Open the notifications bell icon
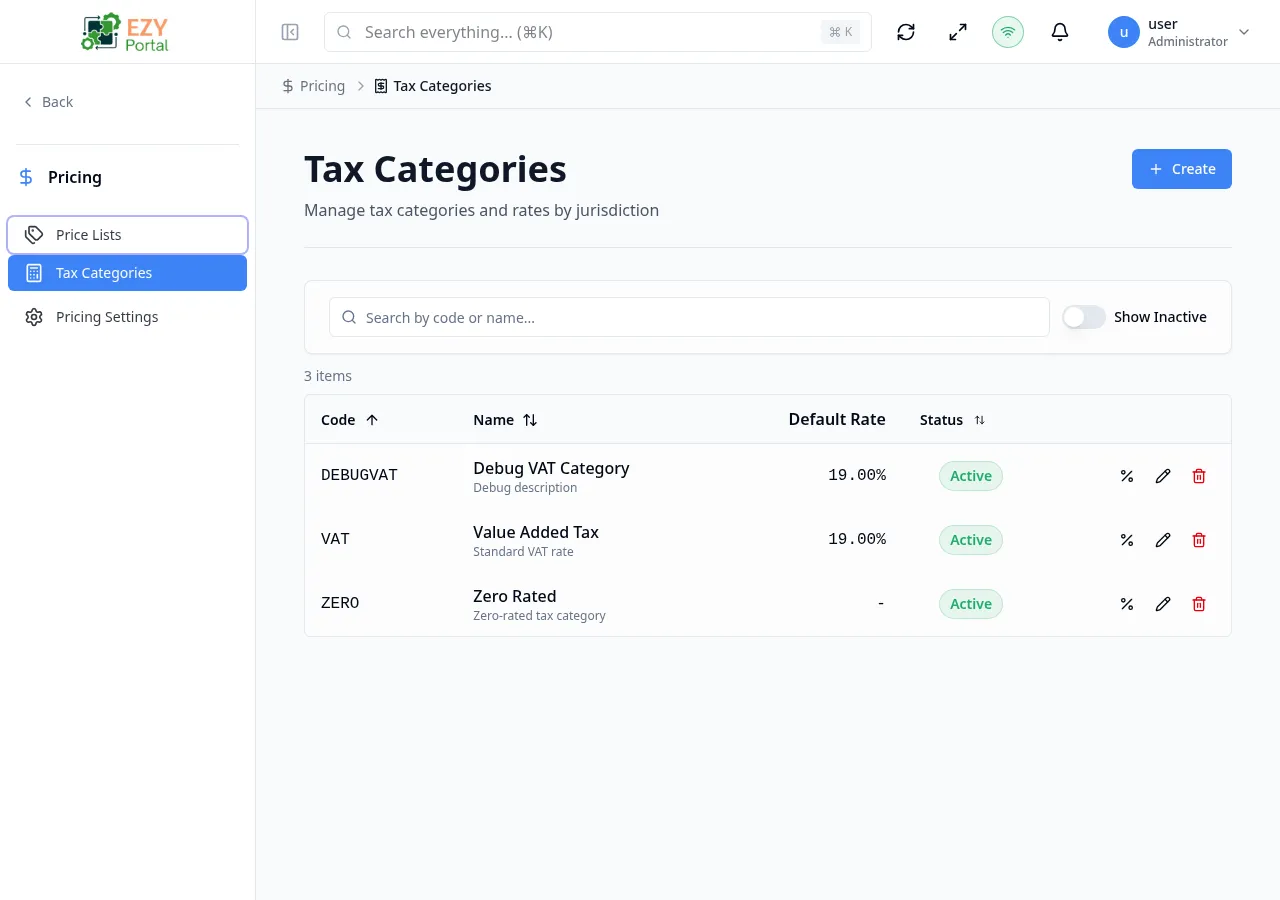The width and height of the screenshot is (1280, 900). pyautogui.click(x=1059, y=32)
